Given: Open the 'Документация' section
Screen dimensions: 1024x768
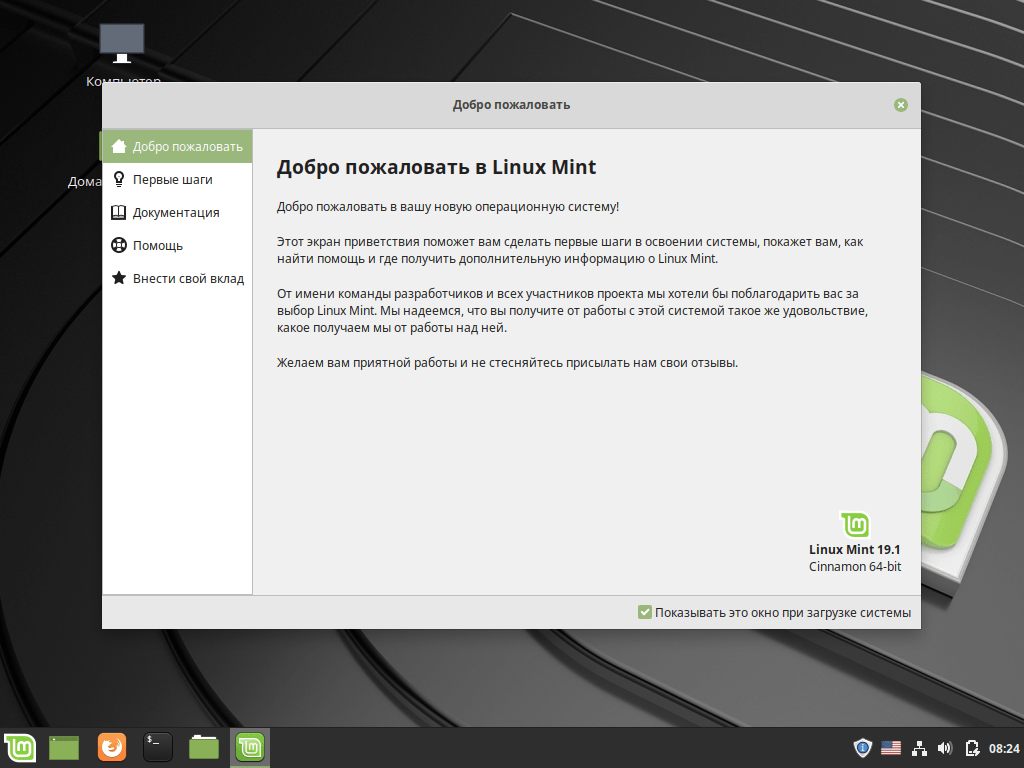Looking at the screenshot, I should tap(176, 212).
